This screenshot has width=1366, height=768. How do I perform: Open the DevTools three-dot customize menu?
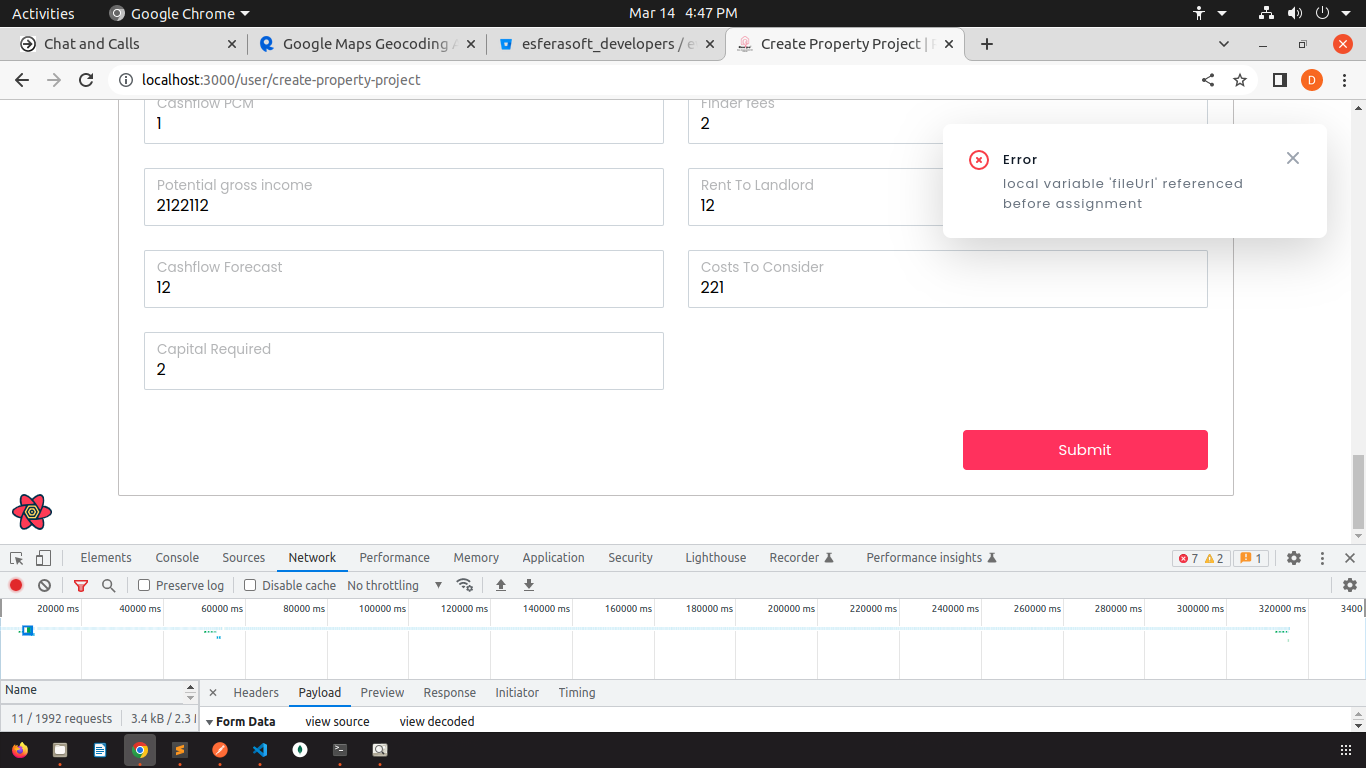tap(1322, 558)
